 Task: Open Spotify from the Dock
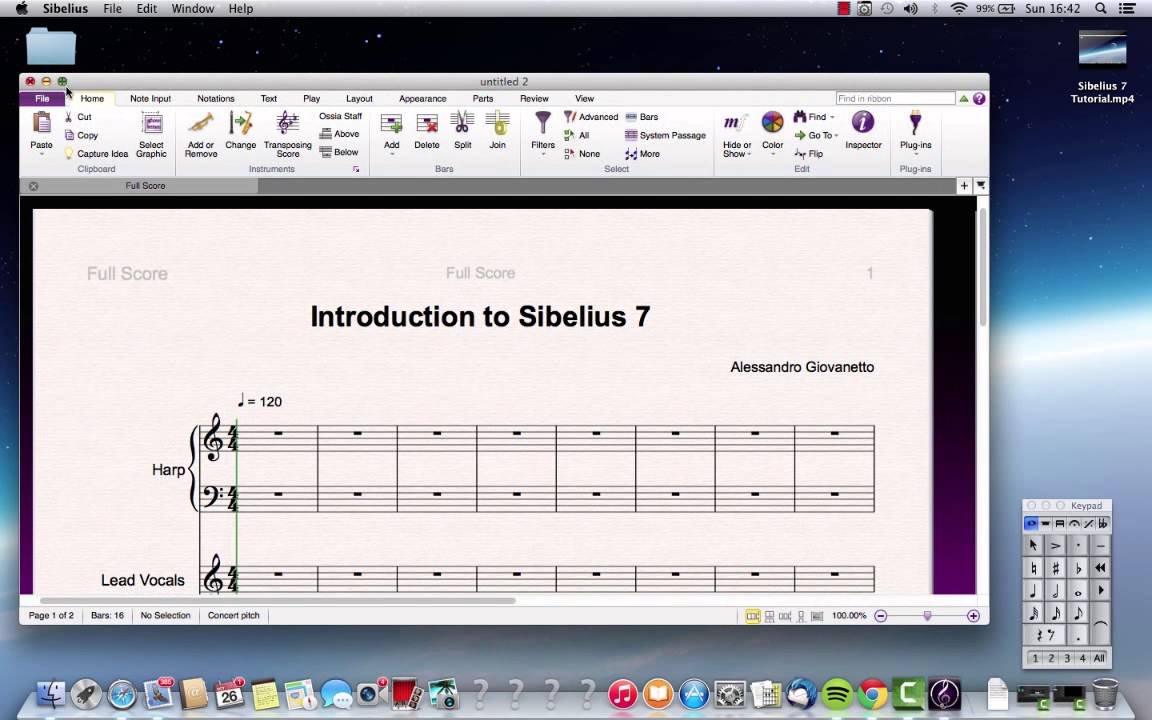837,694
